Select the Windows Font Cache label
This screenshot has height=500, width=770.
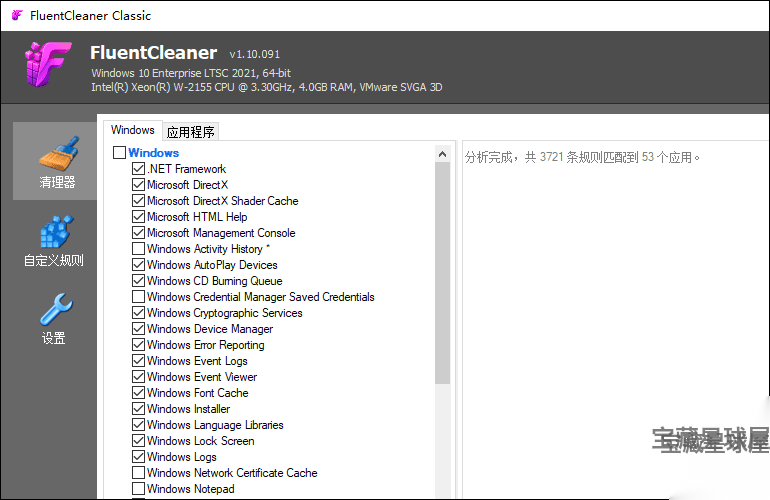tap(197, 393)
